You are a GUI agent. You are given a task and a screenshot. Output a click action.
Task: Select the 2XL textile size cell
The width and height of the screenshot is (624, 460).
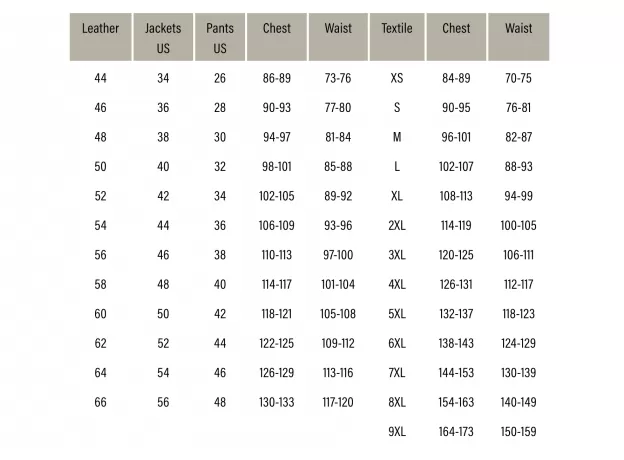[x=397, y=226]
